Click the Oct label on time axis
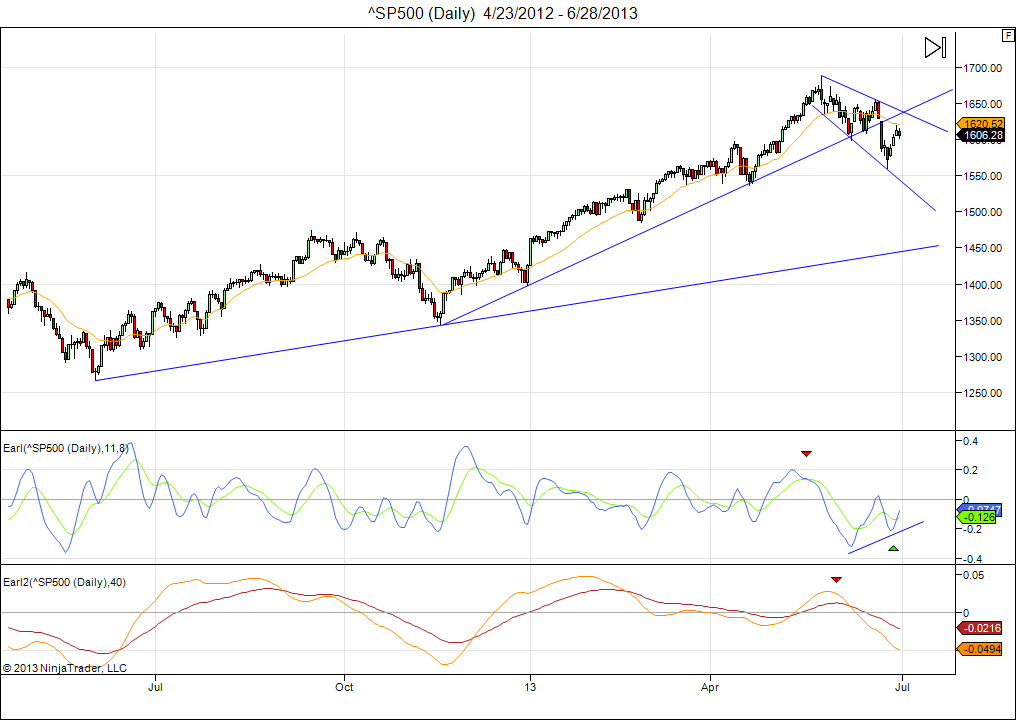The height and width of the screenshot is (720, 1016). pyautogui.click(x=345, y=687)
